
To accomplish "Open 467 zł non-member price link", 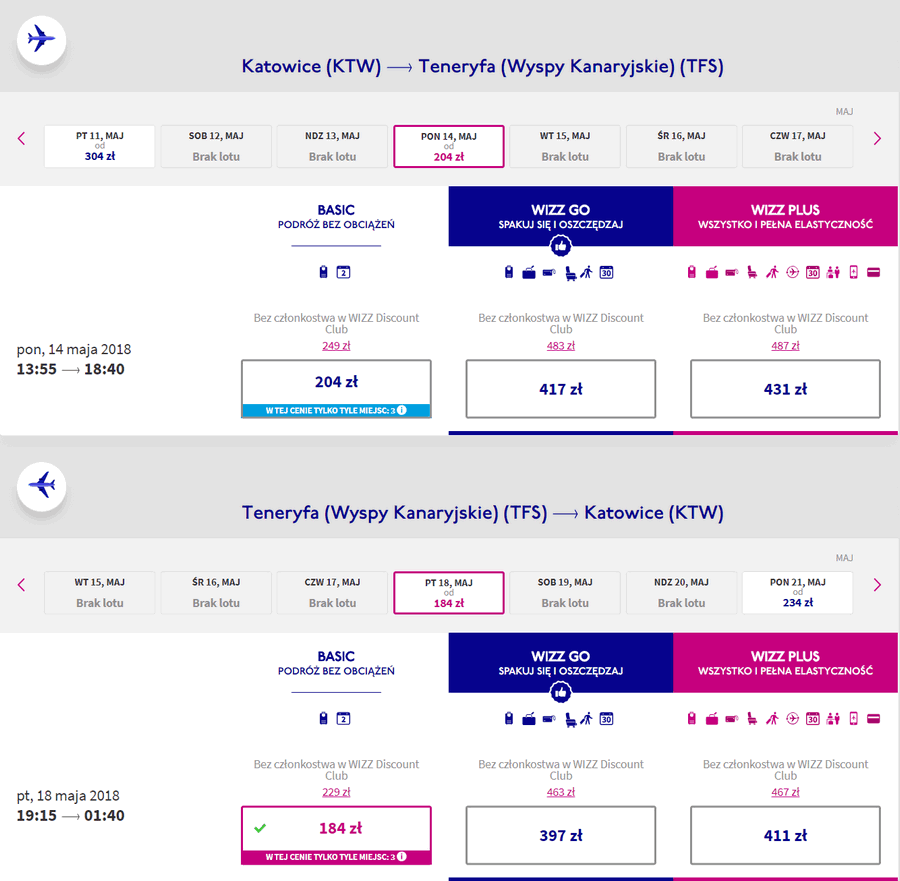I will pos(785,792).
